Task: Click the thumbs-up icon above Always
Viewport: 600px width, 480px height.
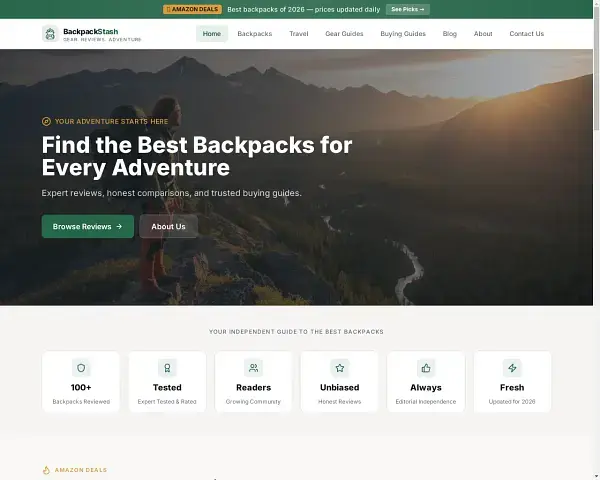Action: 426,367
